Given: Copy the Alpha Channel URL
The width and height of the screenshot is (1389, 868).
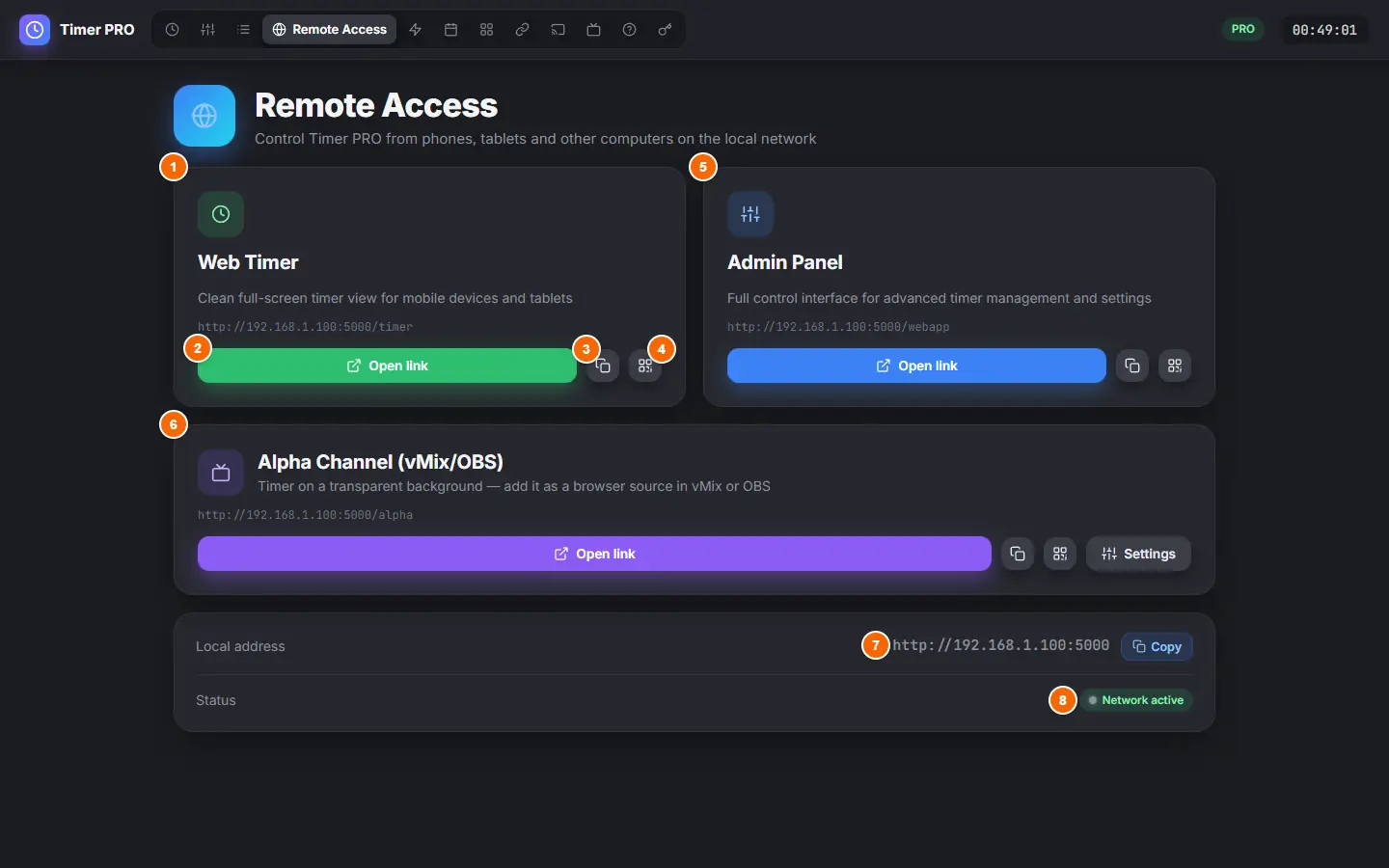Looking at the screenshot, I should (x=1018, y=554).
